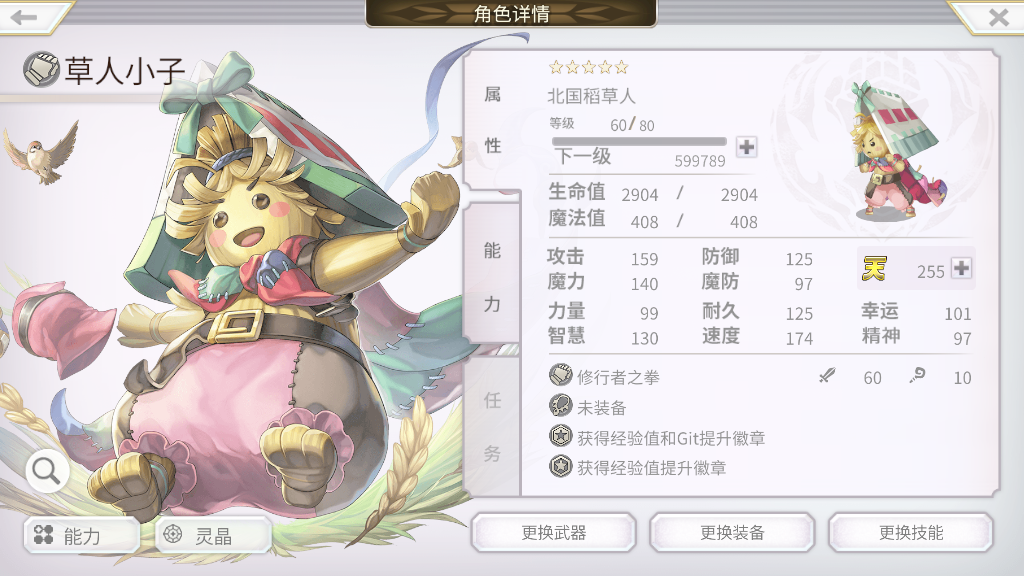Click the fist job icon beside 草人小子
The width and height of the screenshot is (1024, 576).
[x=41, y=70]
